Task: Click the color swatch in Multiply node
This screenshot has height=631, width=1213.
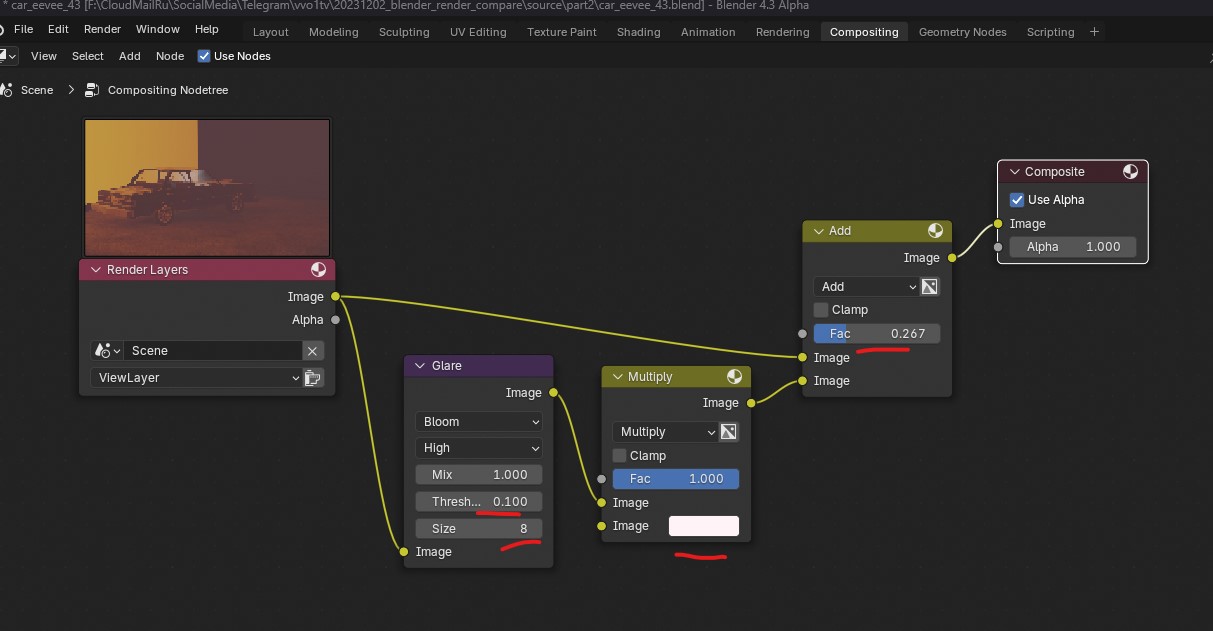Action: pos(704,526)
